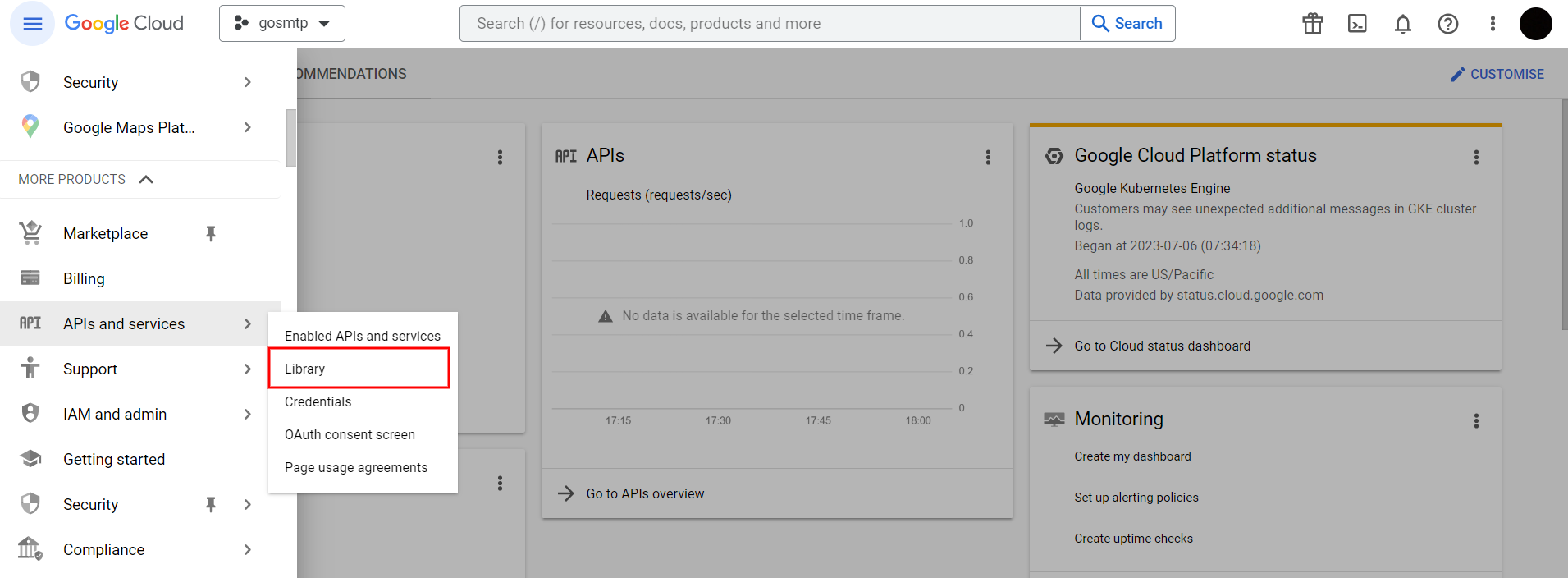Screen dimensions: 1568x578
Task: Click the Compliance building icon
Action: (30, 548)
